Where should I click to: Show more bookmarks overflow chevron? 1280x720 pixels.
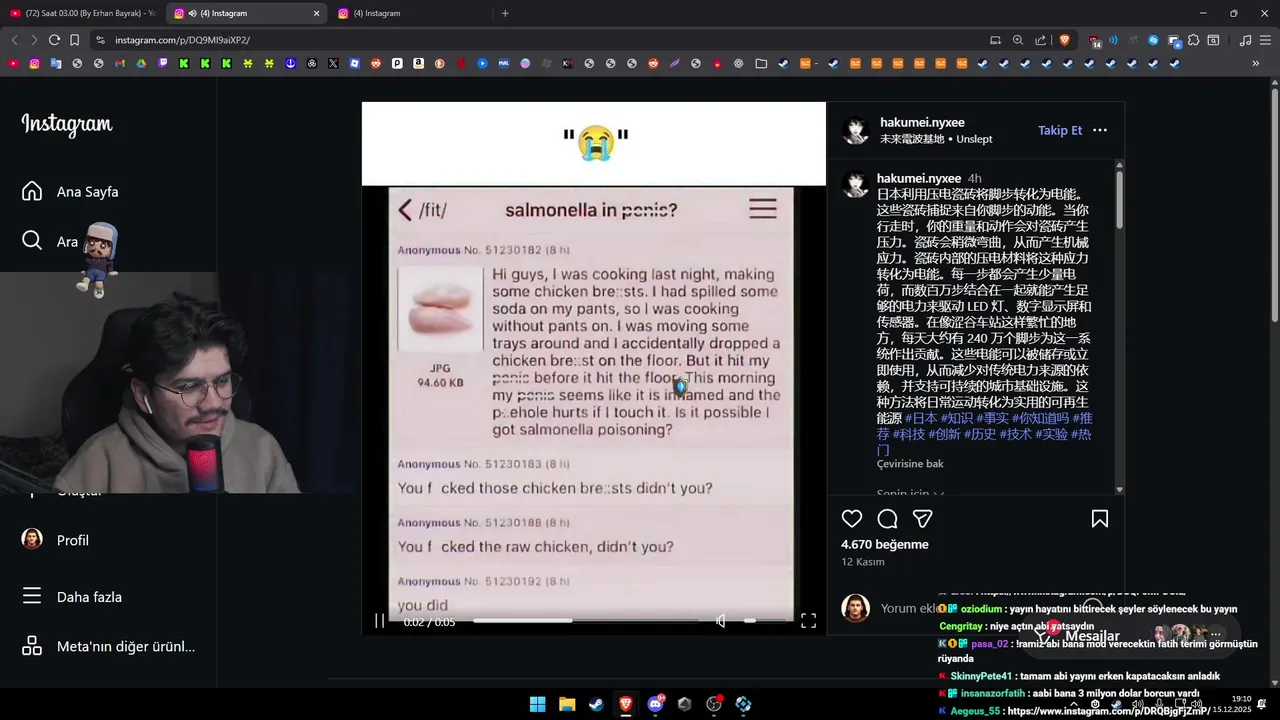point(1256,63)
